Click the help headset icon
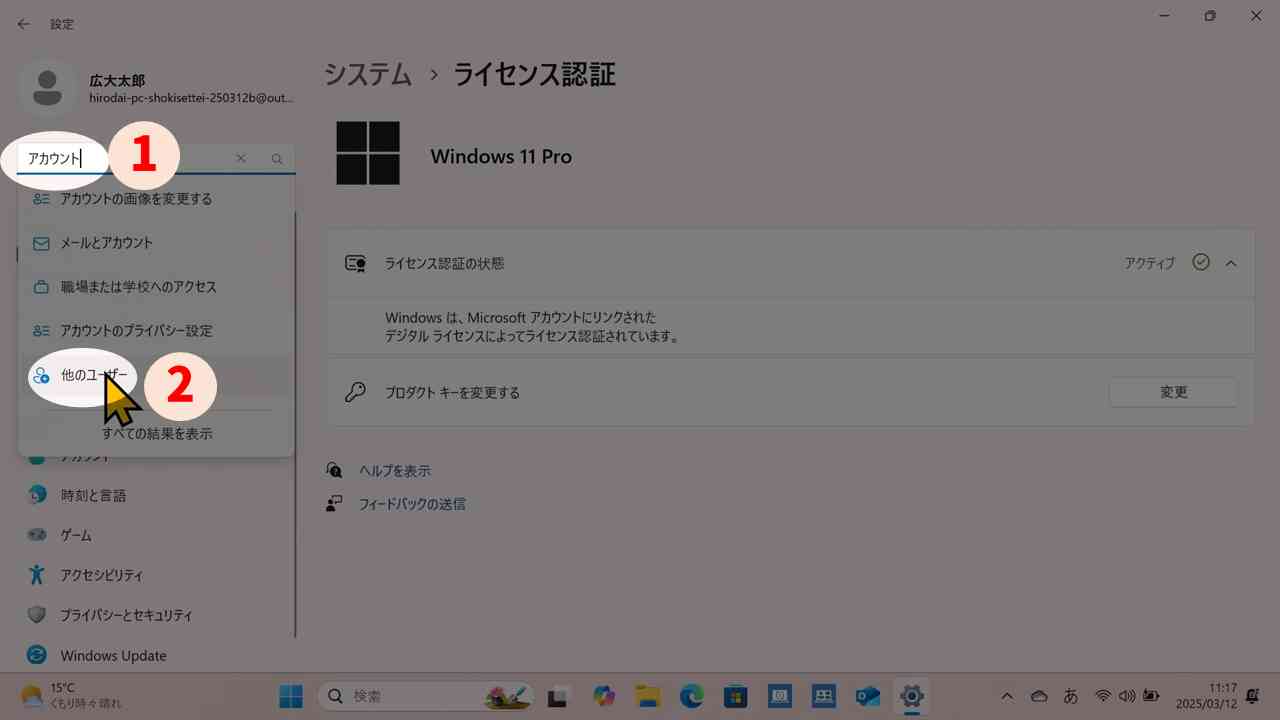The width and height of the screenshot is (1280, 720). click(x=334, y=470)
